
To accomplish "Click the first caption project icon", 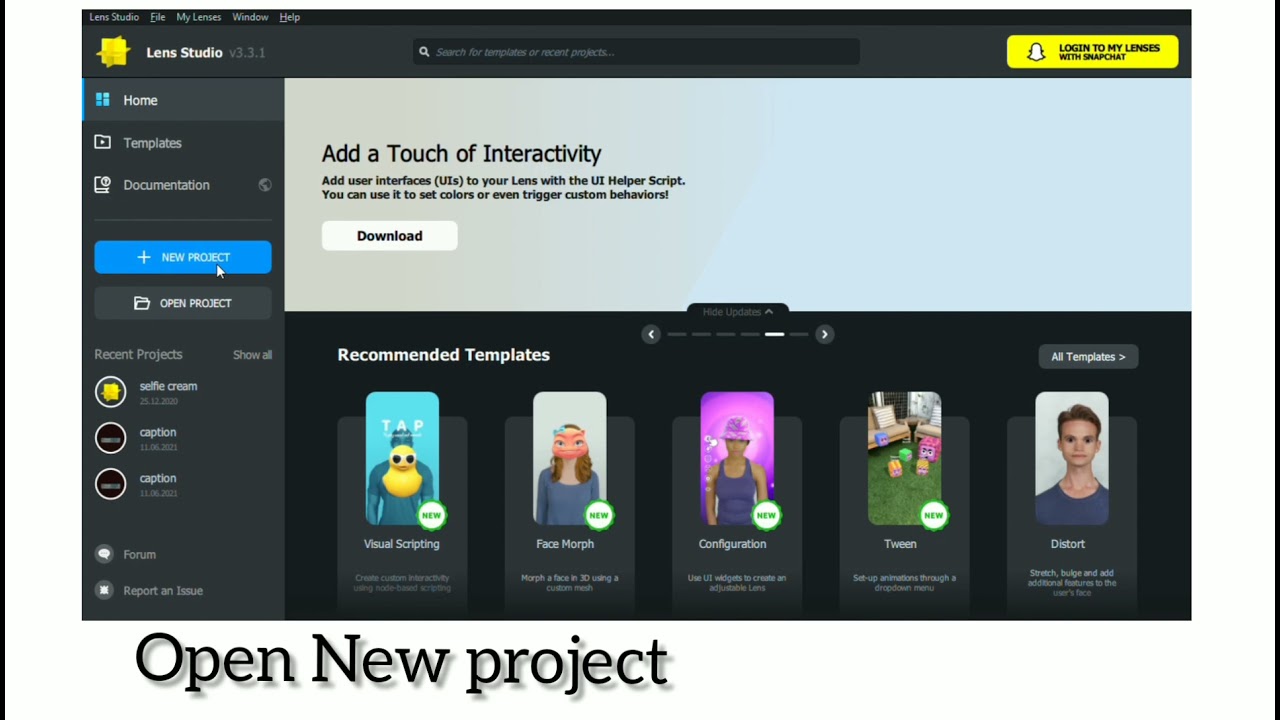I will tap(111, 438).
